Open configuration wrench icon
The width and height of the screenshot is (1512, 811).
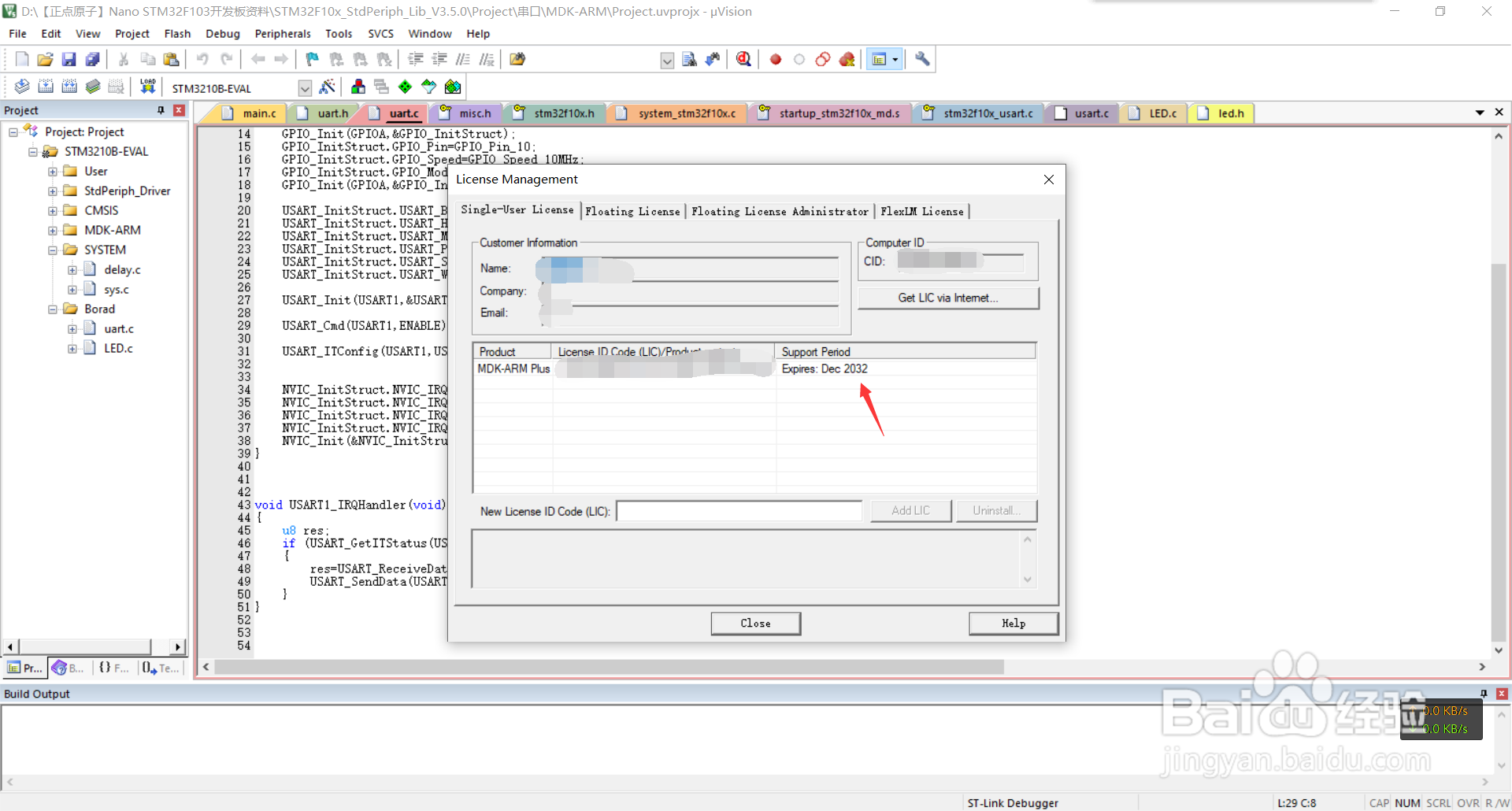pyautogui.click(x=922, y=59)
